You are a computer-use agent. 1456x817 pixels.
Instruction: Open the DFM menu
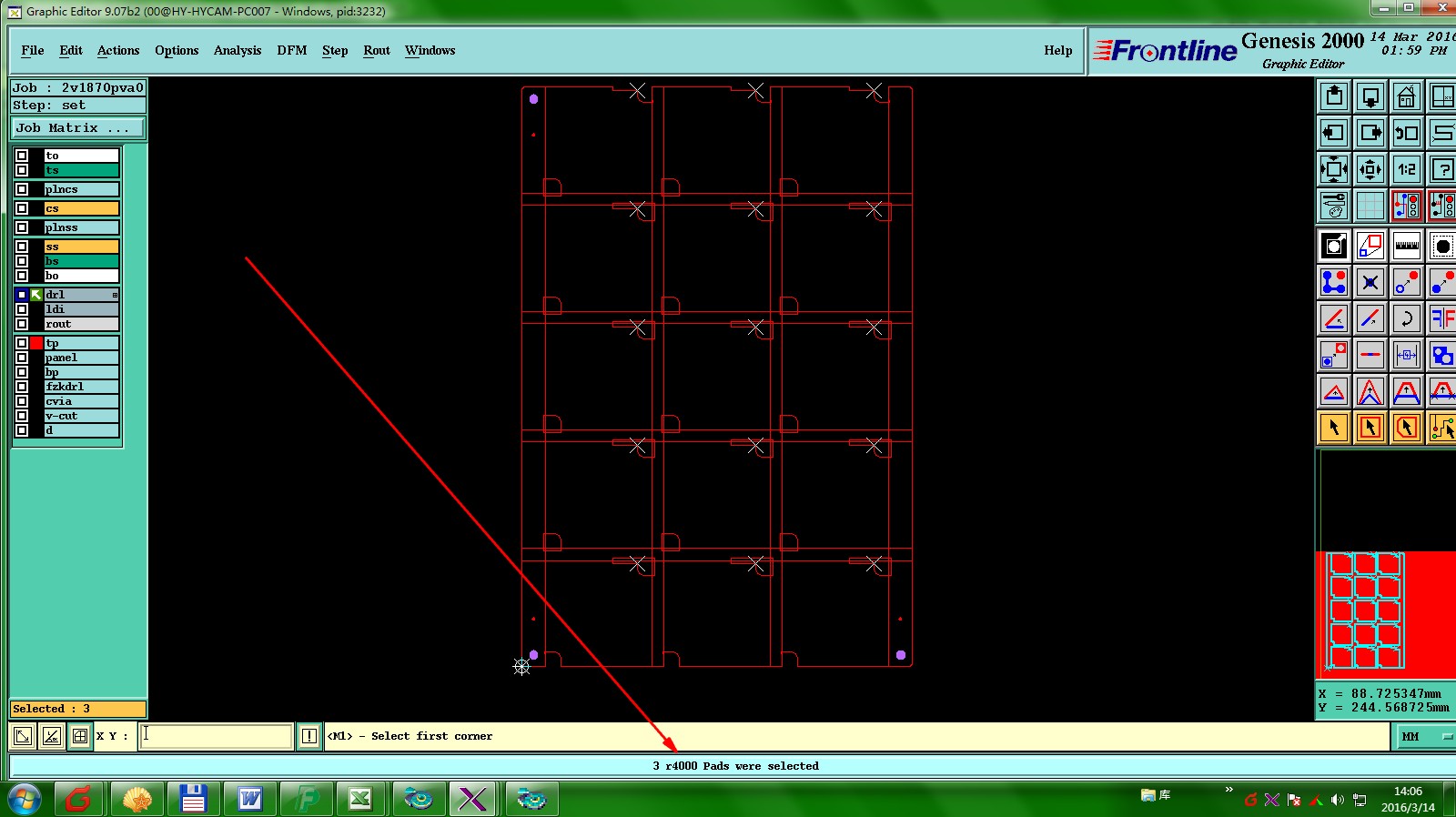(292, 50)
